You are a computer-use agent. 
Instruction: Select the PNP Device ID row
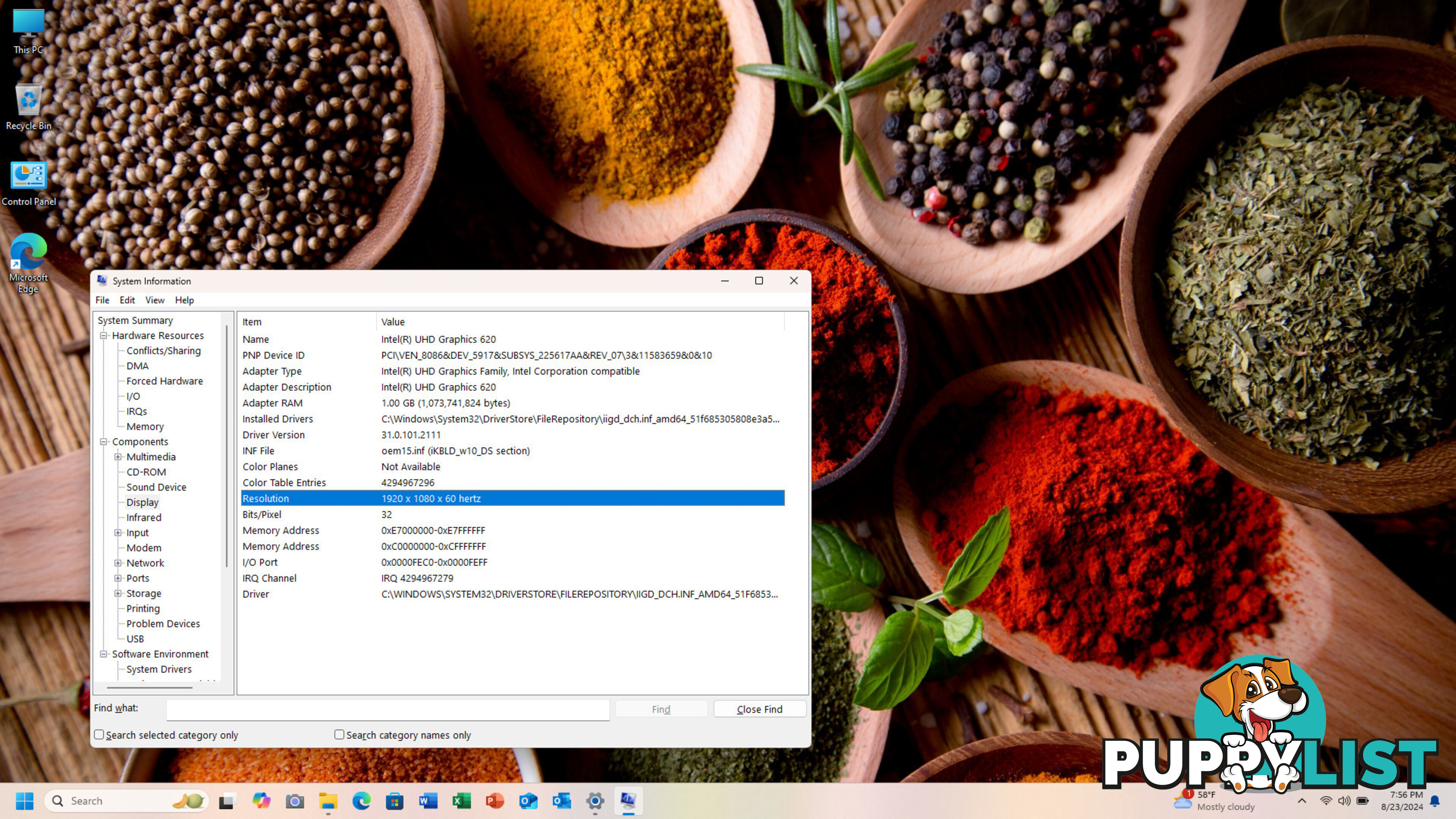513,355
